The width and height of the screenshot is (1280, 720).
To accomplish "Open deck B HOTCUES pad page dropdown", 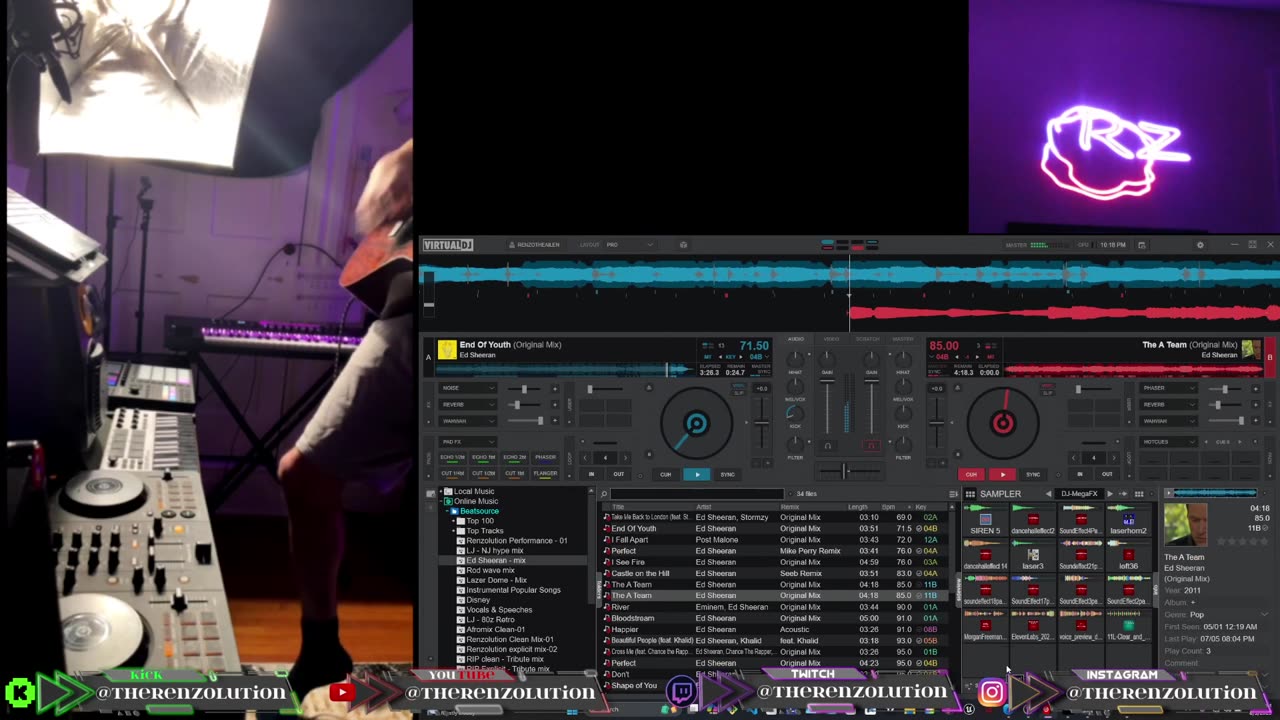I will point(1168,441).
